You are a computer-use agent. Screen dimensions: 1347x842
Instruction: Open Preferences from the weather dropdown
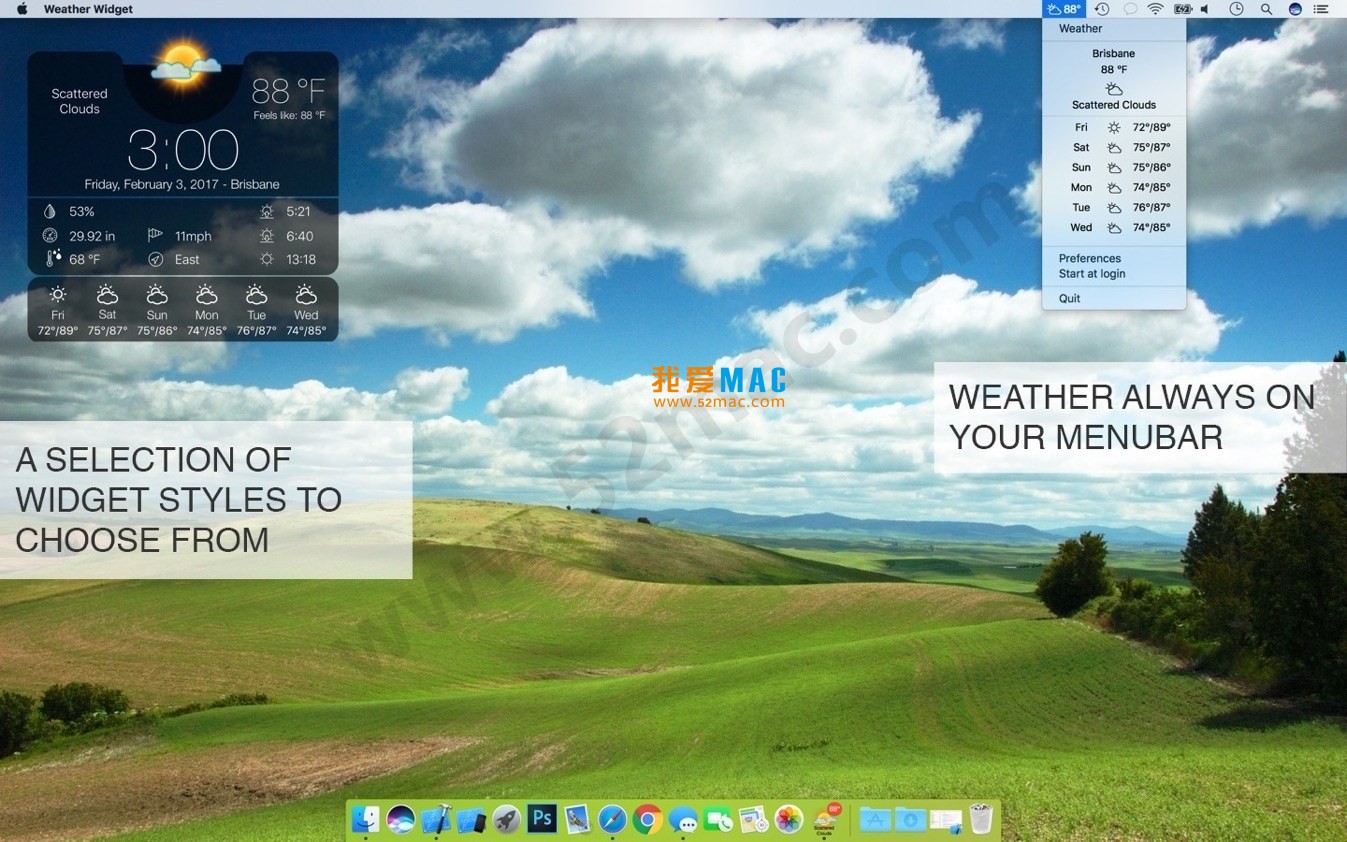coord(1089,258)
